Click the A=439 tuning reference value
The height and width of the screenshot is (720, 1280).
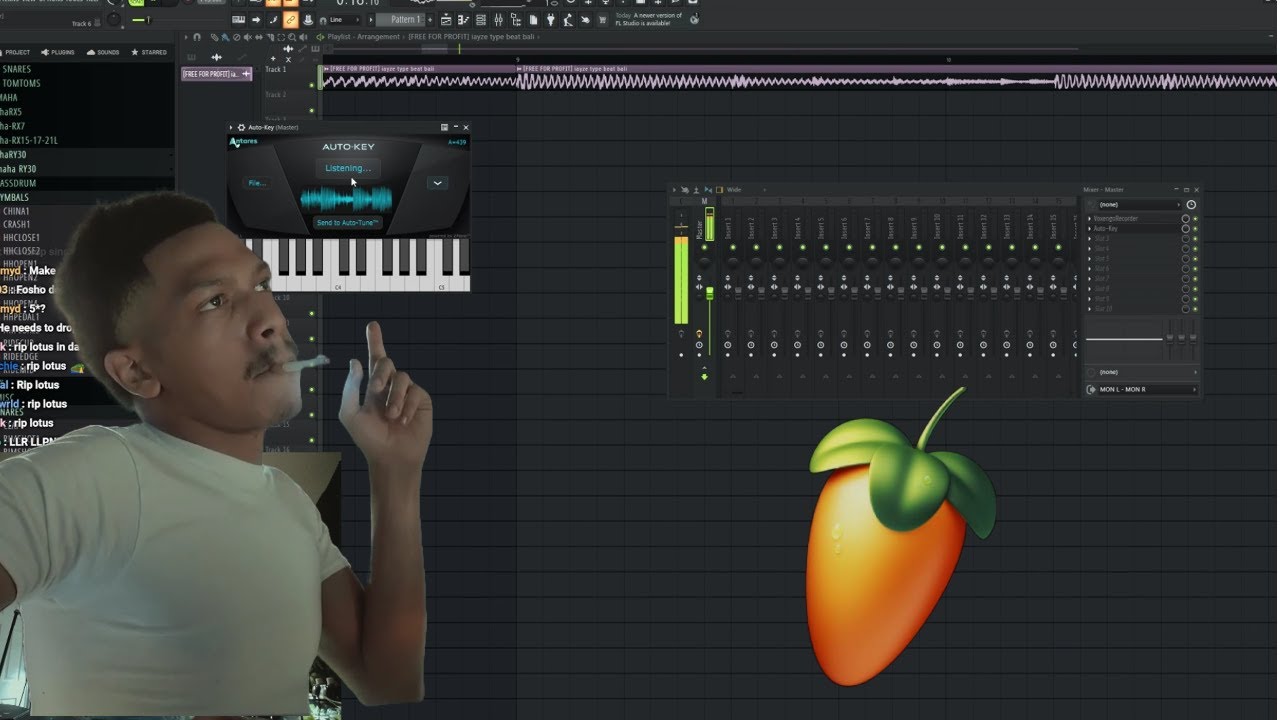click(457, 142)
